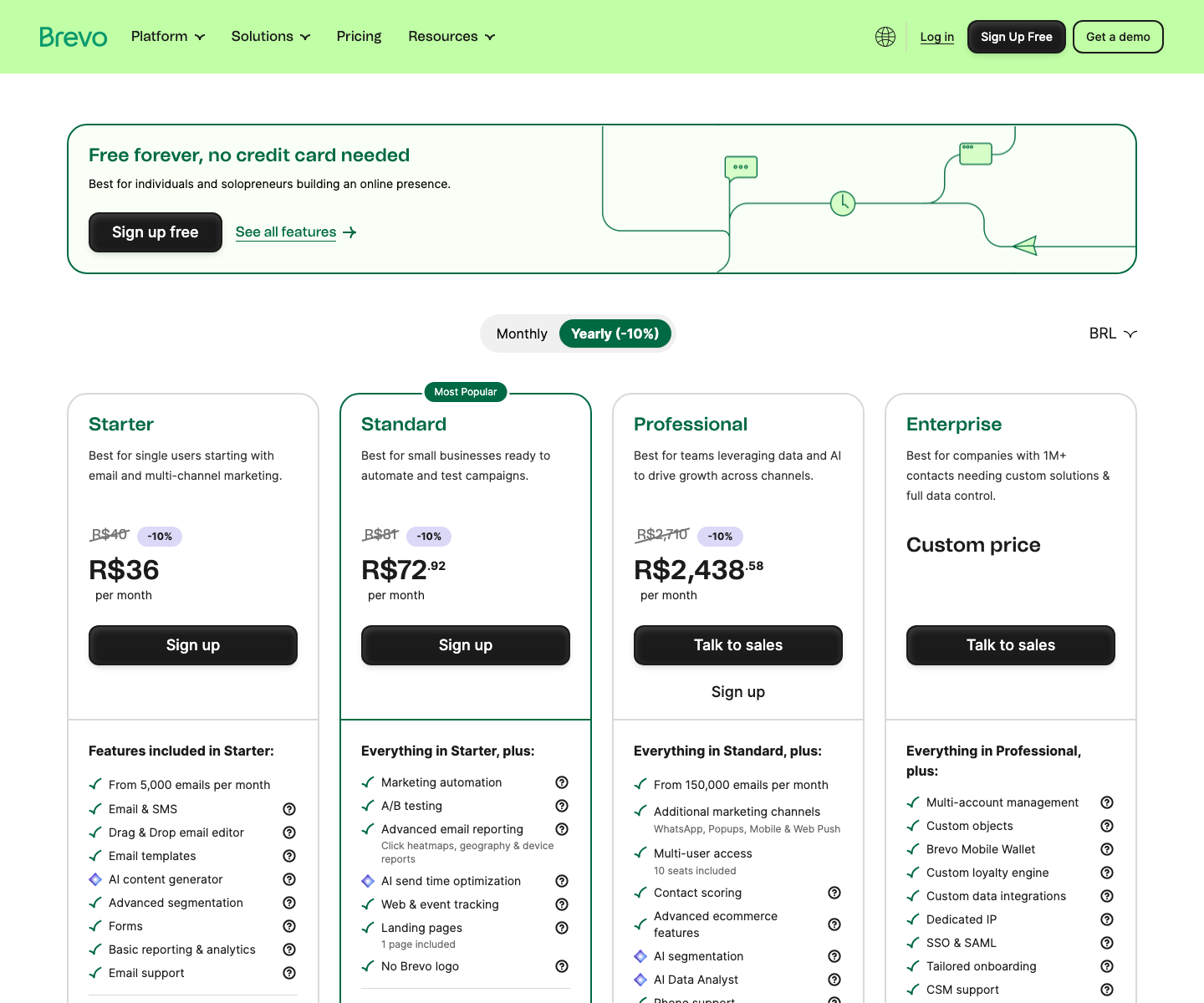Show help for AI send time optimization
The height and width of the screenshot is (1003, 1204).
point(562,881)
